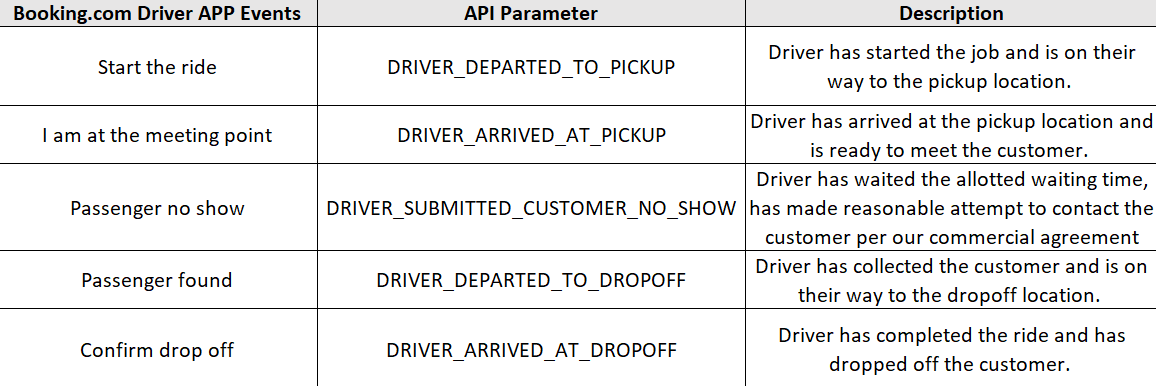Click the DRIVER_ARRIVED_AT_PICKUP cell

pyautogui.click(x=532, y=136)
